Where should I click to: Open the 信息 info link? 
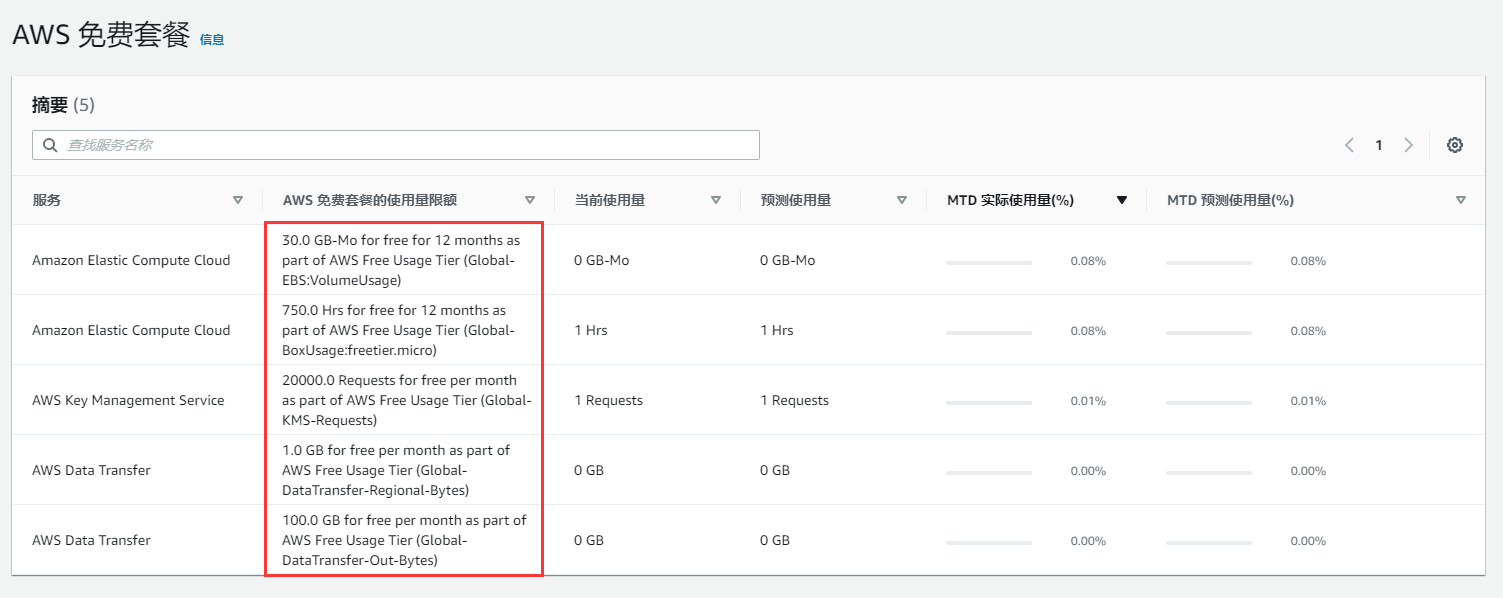pyautogui.click(x=212, y=40)
